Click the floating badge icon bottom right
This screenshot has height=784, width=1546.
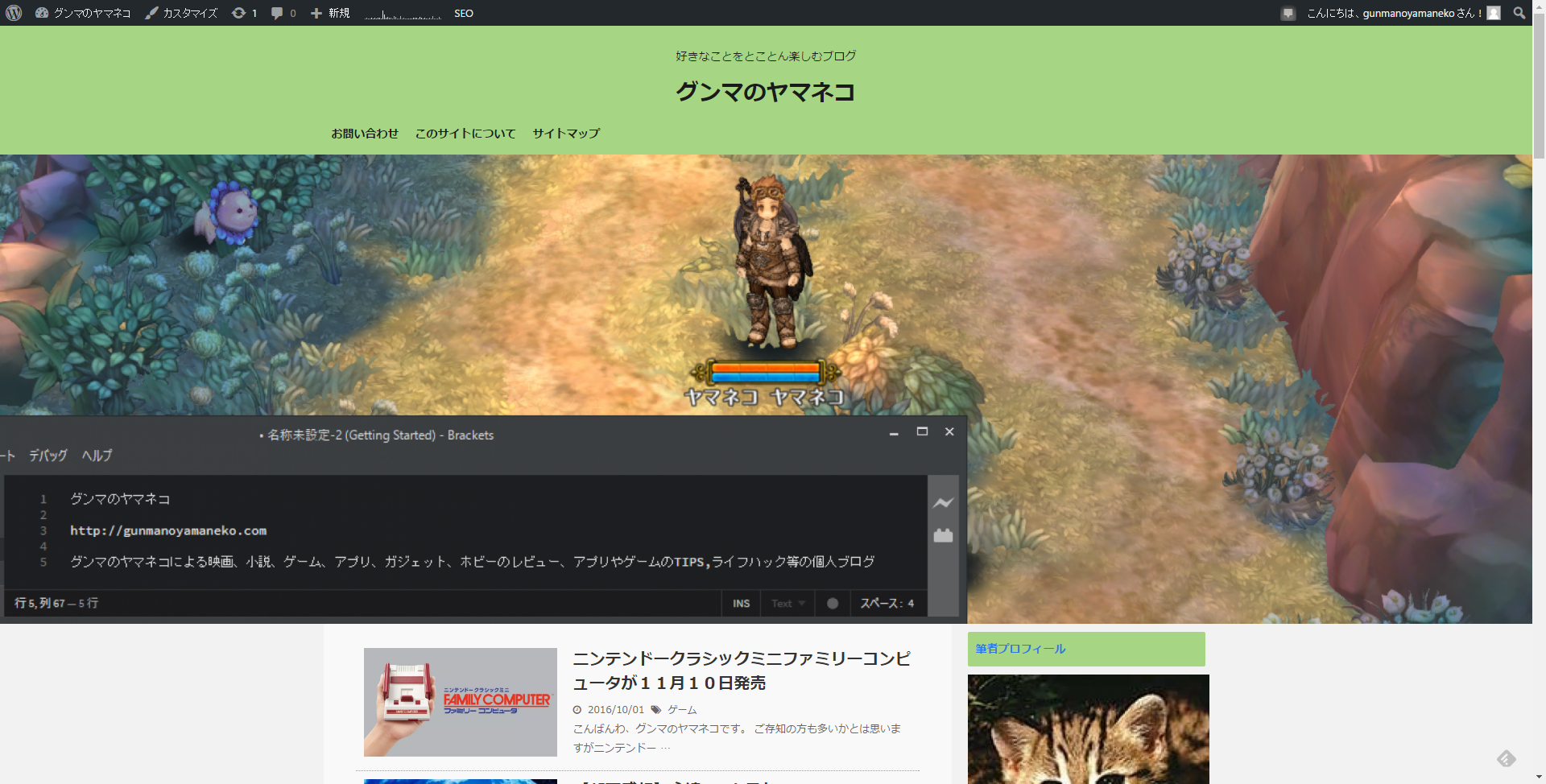(x=1507, y=758)
